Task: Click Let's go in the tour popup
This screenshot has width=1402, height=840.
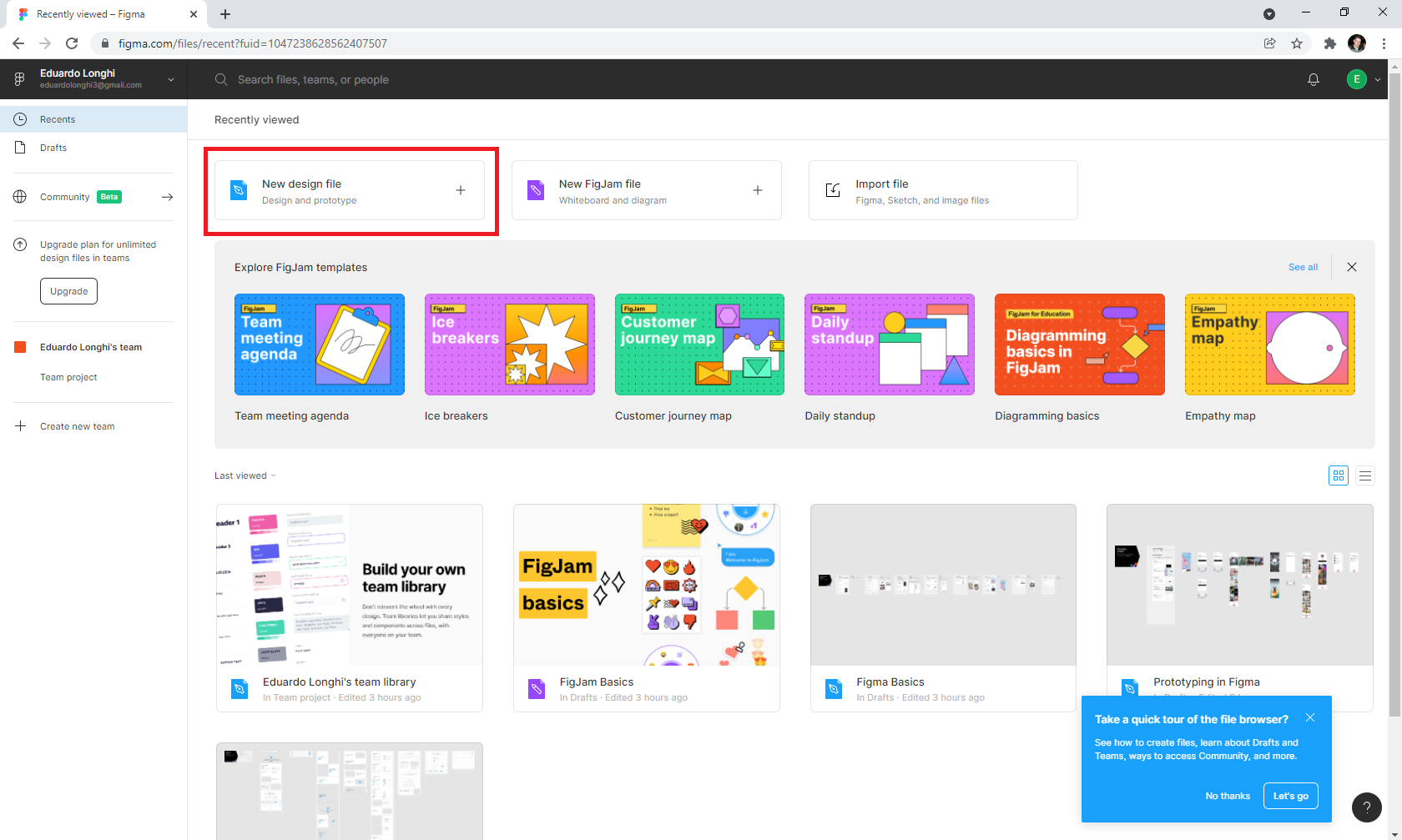Action: [1291, 796]
